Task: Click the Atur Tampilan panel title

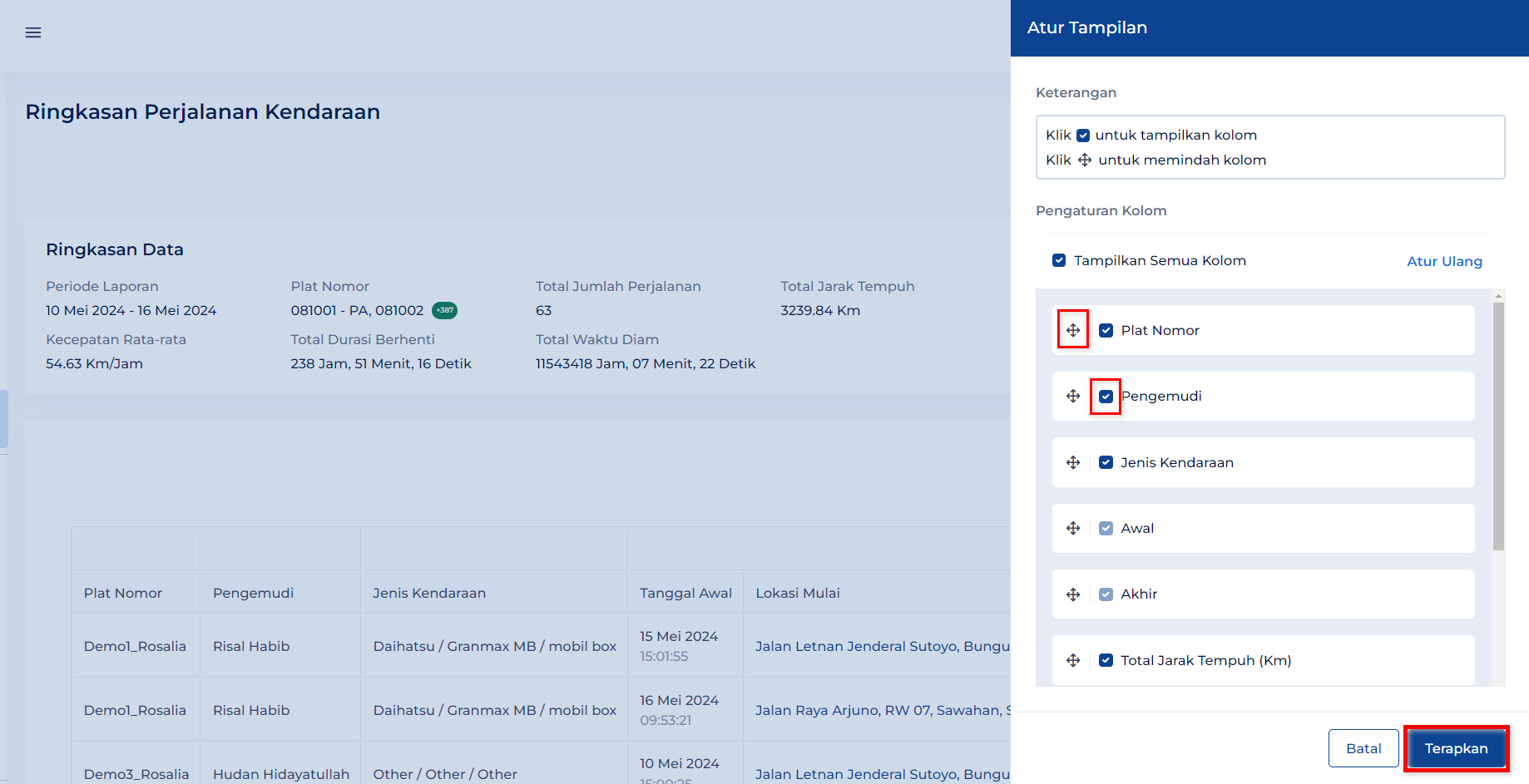Action: 1086,27
